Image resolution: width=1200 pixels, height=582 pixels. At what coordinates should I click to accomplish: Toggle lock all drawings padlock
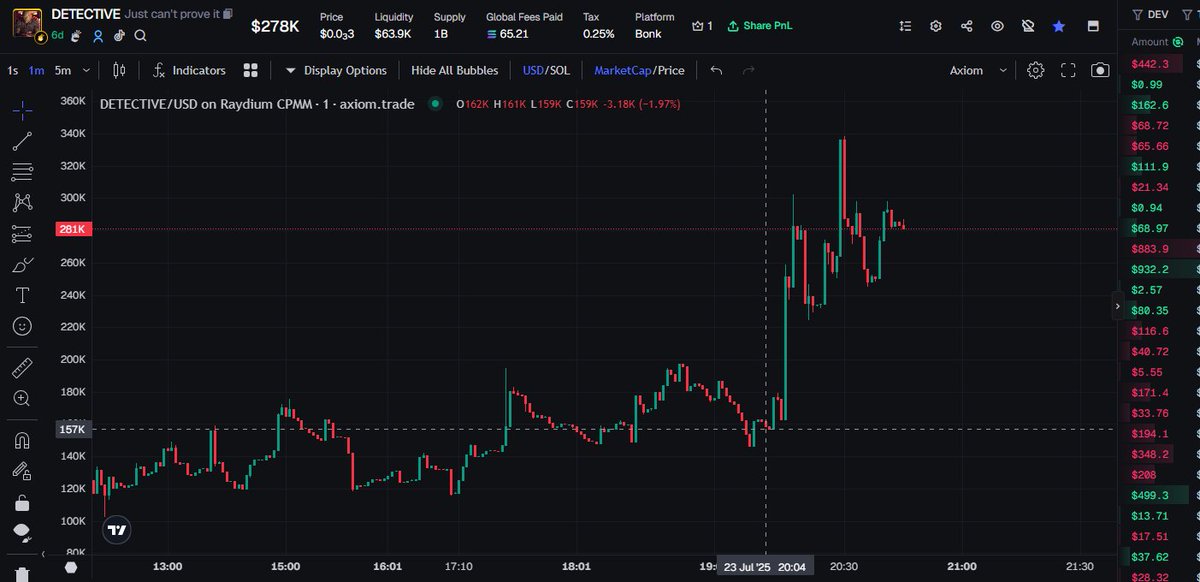[22, 502]
